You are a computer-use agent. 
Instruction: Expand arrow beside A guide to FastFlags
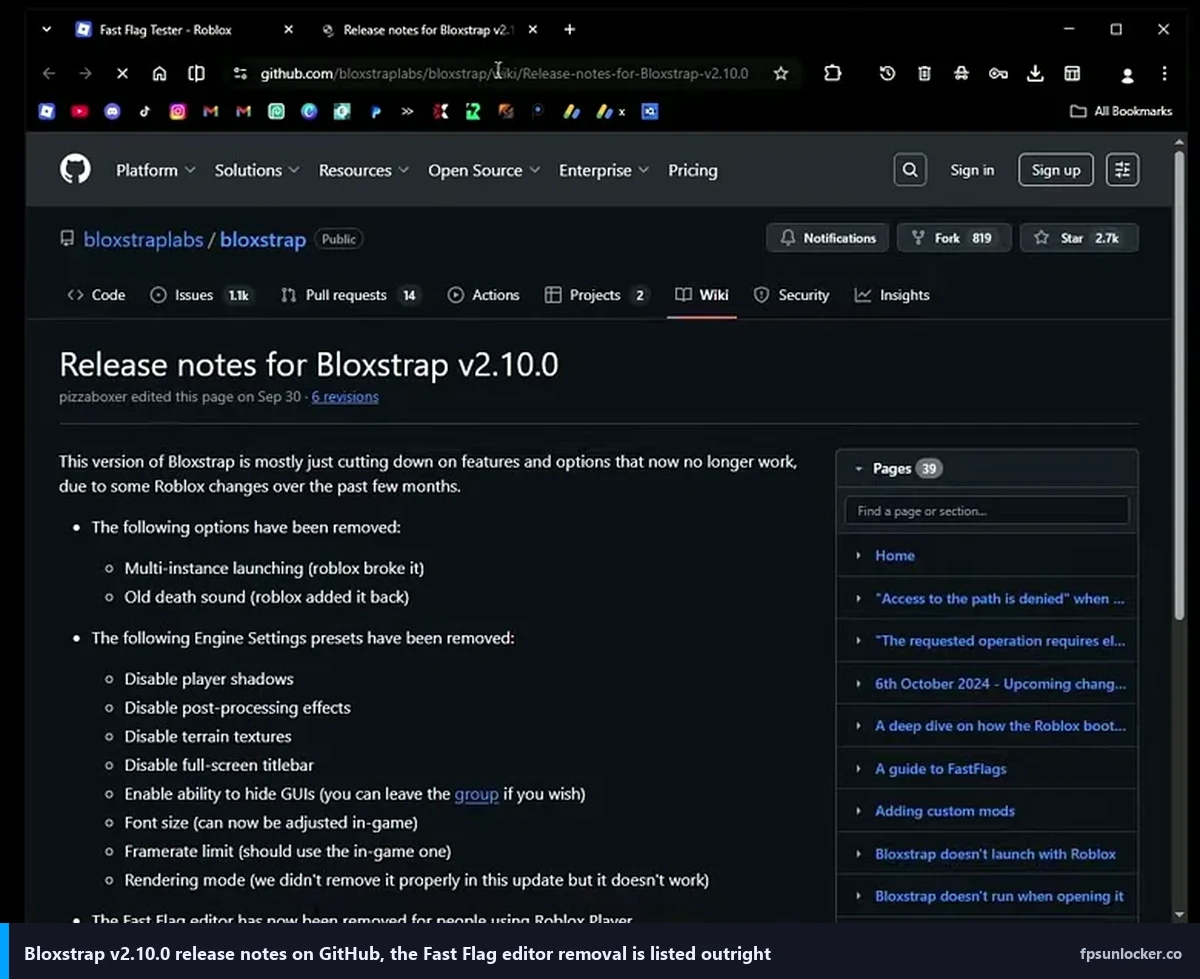(x=858, y=769)
